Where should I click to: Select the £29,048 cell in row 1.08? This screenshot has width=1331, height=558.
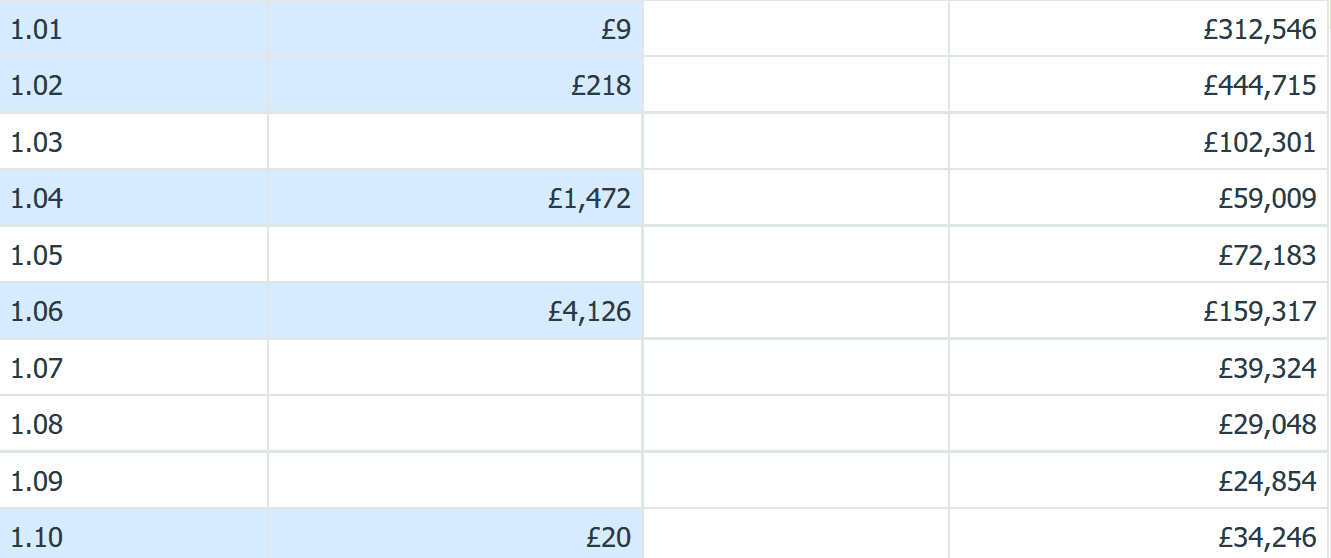point(1140,424)
